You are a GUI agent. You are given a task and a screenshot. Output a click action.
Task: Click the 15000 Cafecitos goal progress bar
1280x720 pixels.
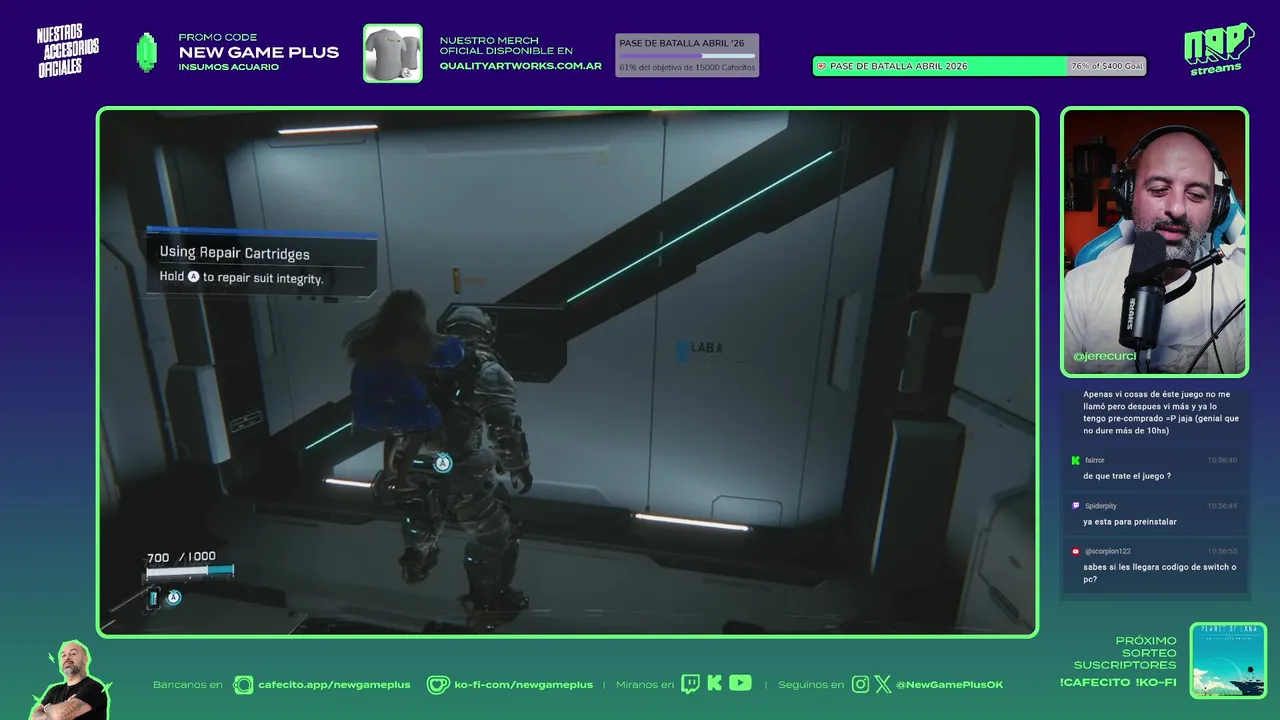687,55
